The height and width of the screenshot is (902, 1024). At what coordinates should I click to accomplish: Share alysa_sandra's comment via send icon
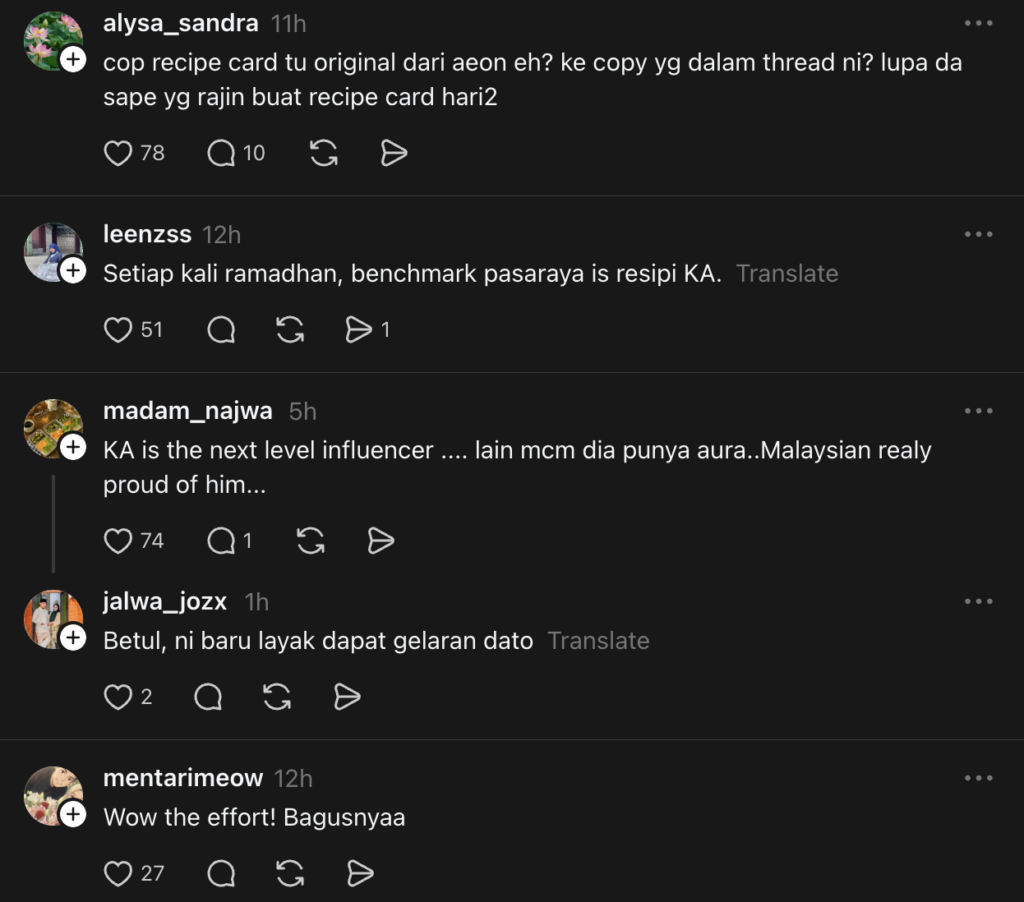[x=394, y=153]
